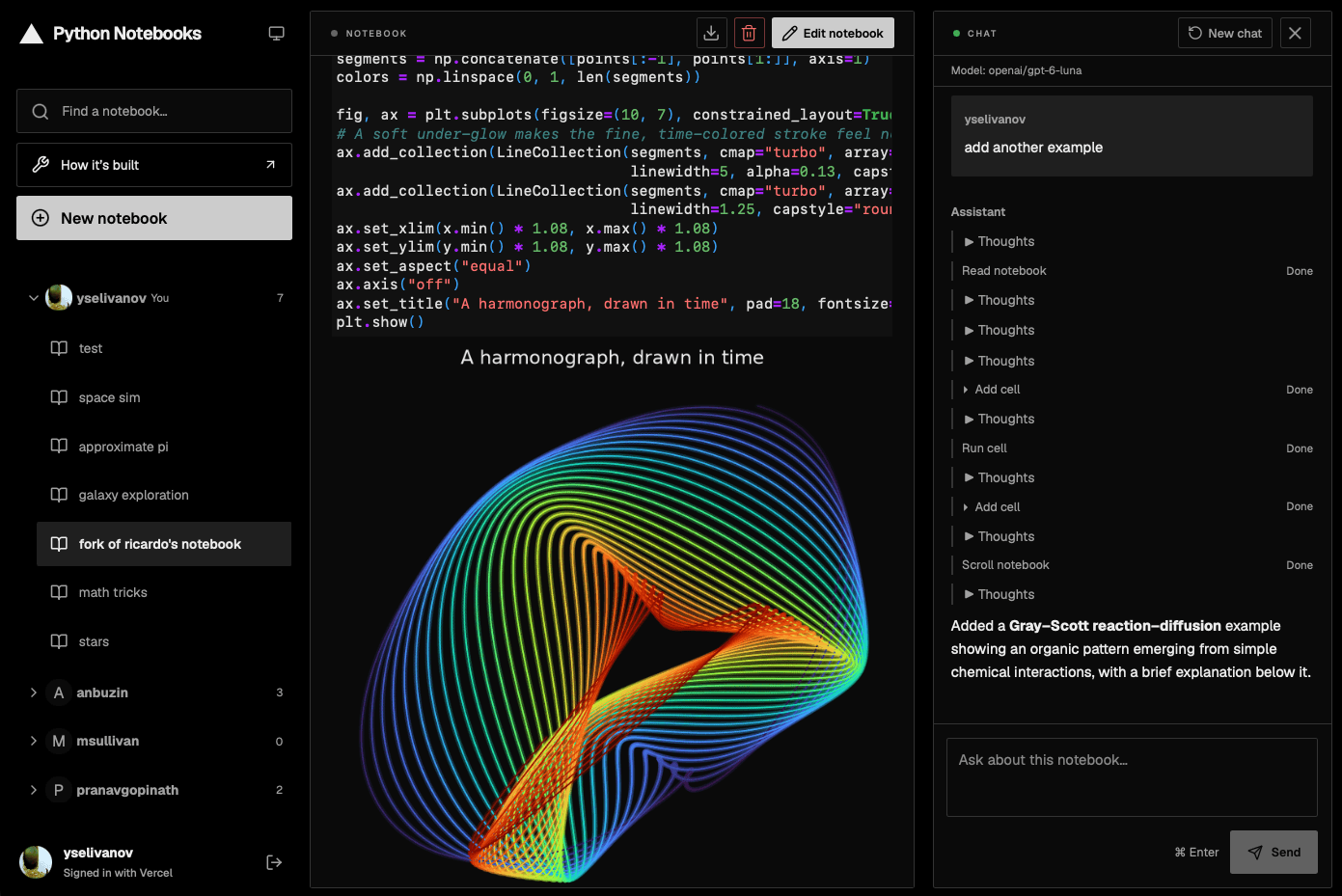Expand the anbuzin user folder
The image size is (1342, 896).
[34, 692]
